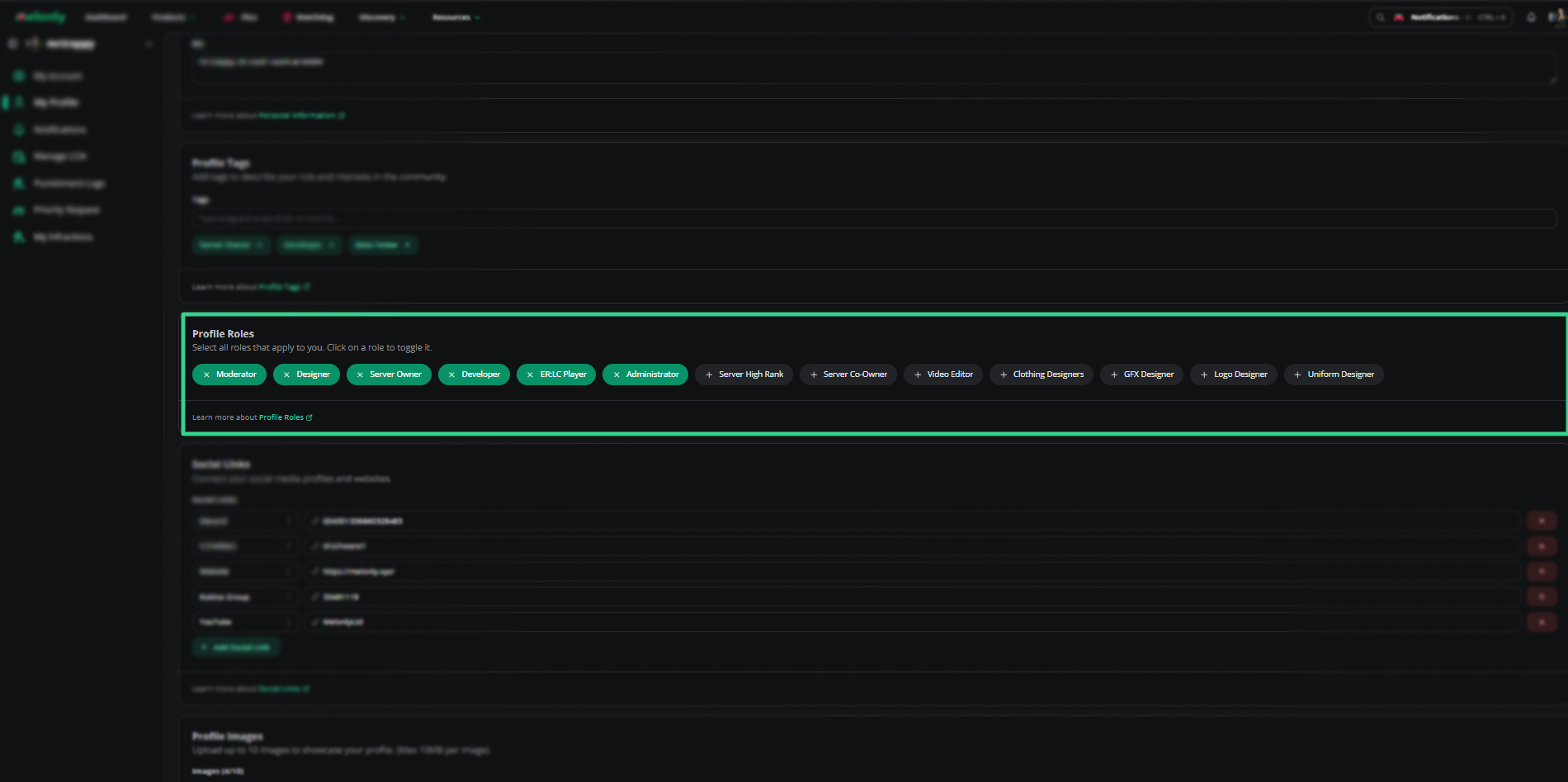Open My Infractions in the sidebar
This screenshot has width=1568, height=782.
point(63,237)
